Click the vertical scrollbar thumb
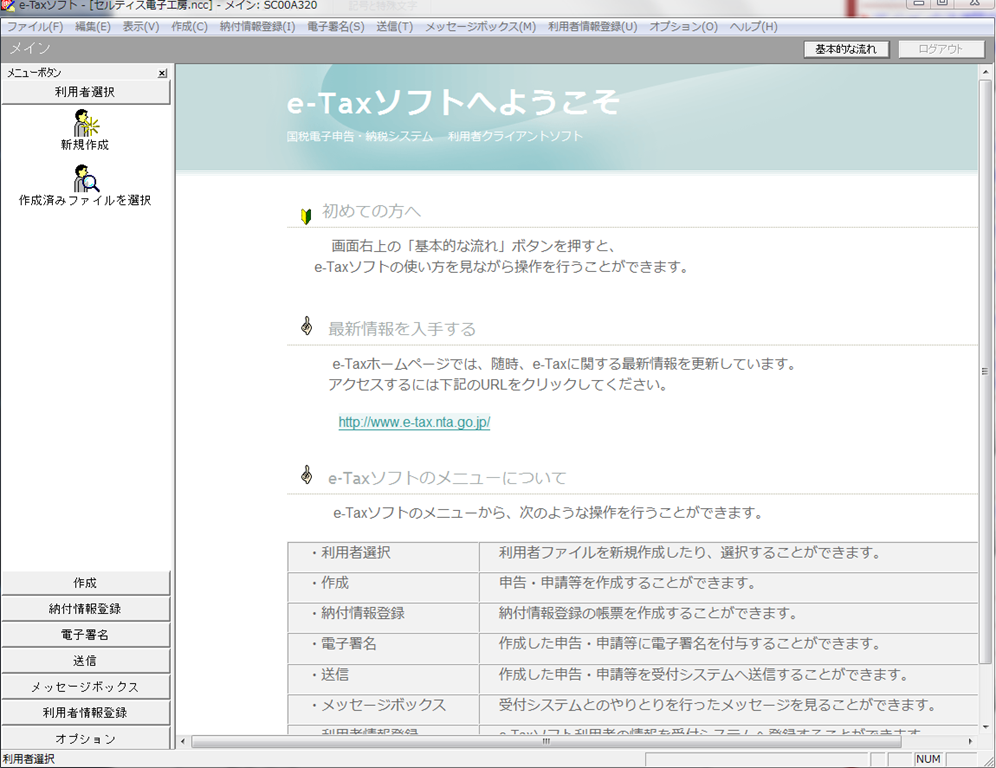This screenshot has width=996, height=768. pos(985,371)
